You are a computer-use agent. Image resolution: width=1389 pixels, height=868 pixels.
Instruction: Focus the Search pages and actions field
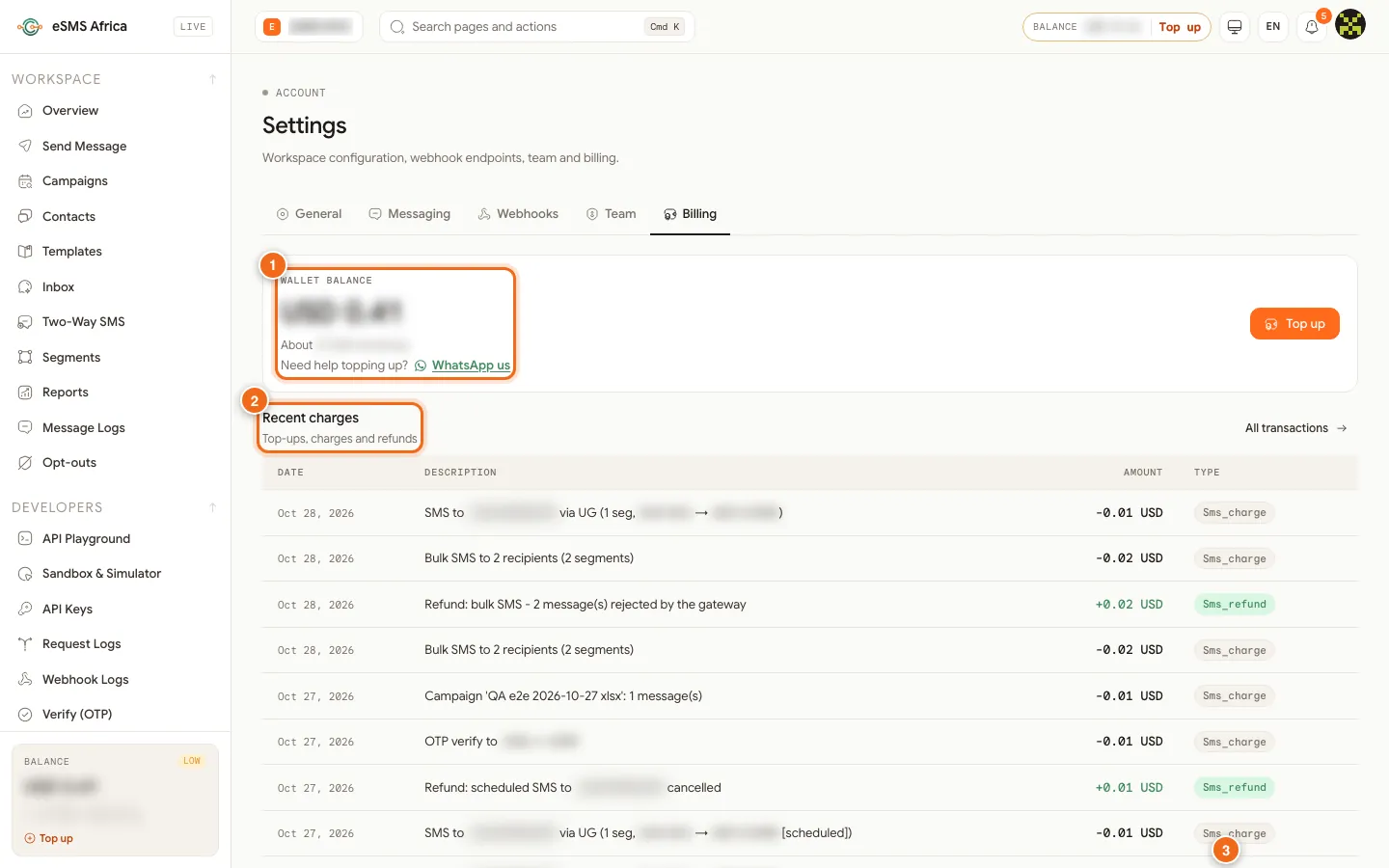point(537,27)
